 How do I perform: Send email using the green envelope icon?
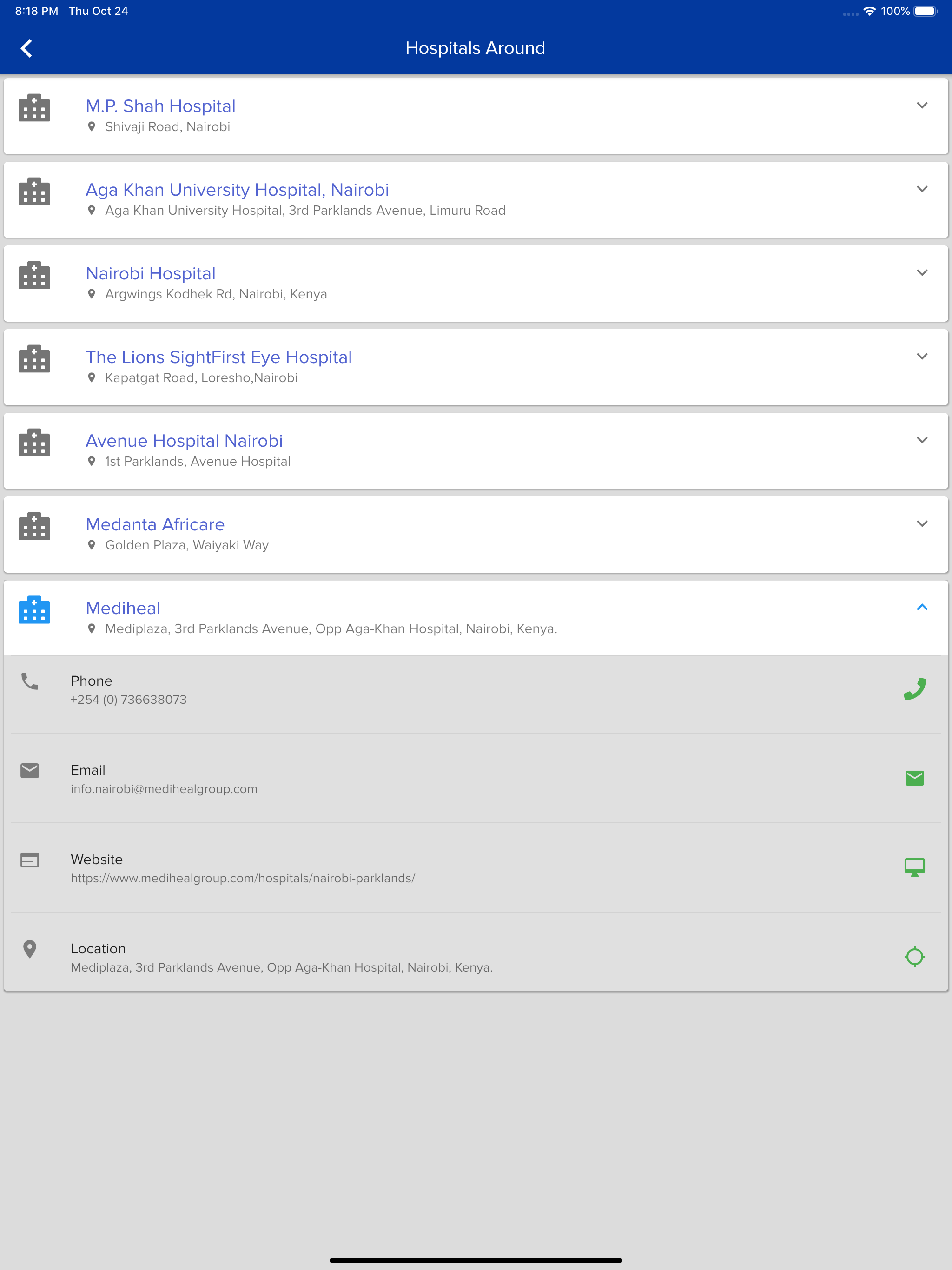(915, 778)
